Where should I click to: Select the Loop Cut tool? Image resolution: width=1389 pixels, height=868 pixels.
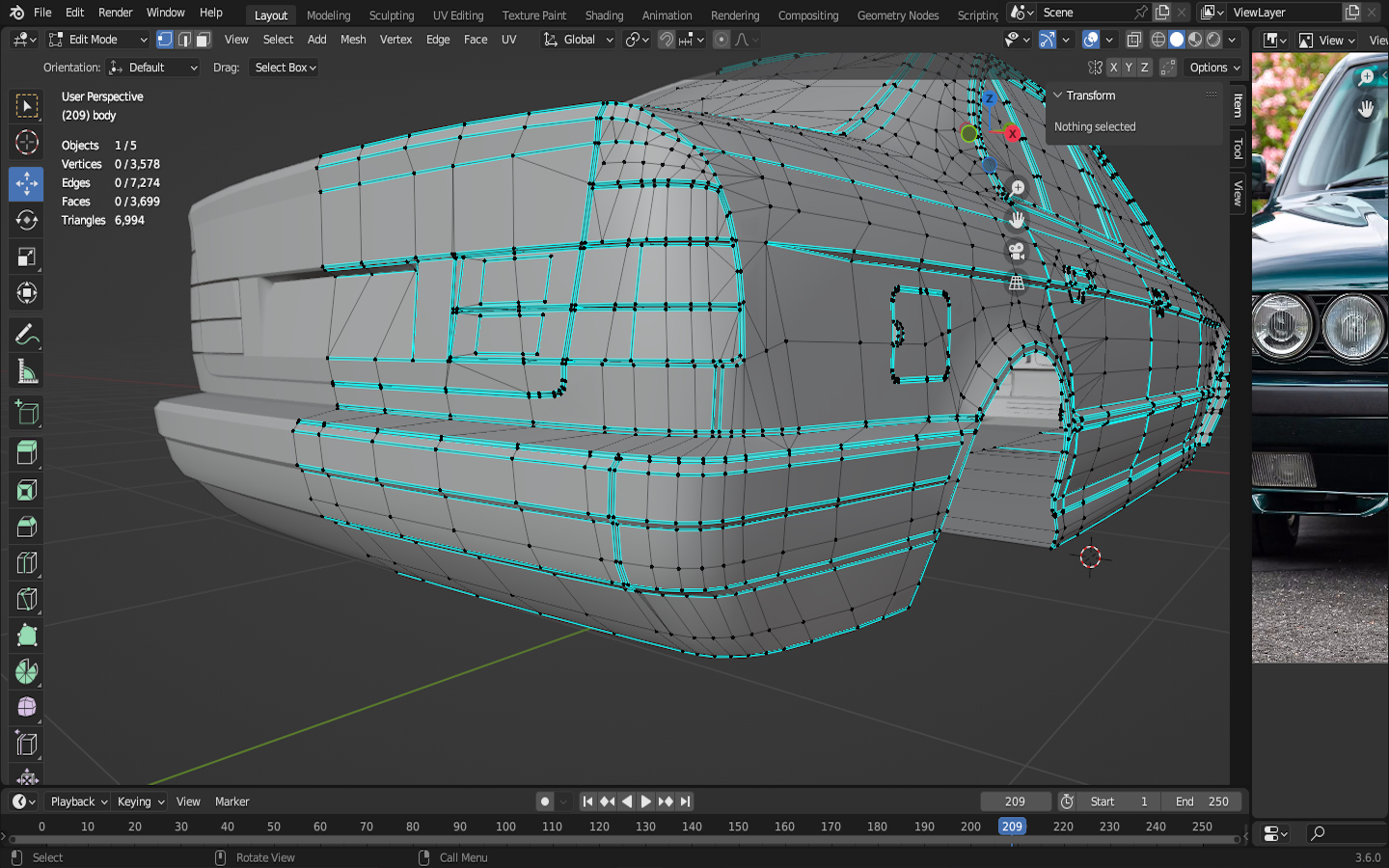pos(26,563)
